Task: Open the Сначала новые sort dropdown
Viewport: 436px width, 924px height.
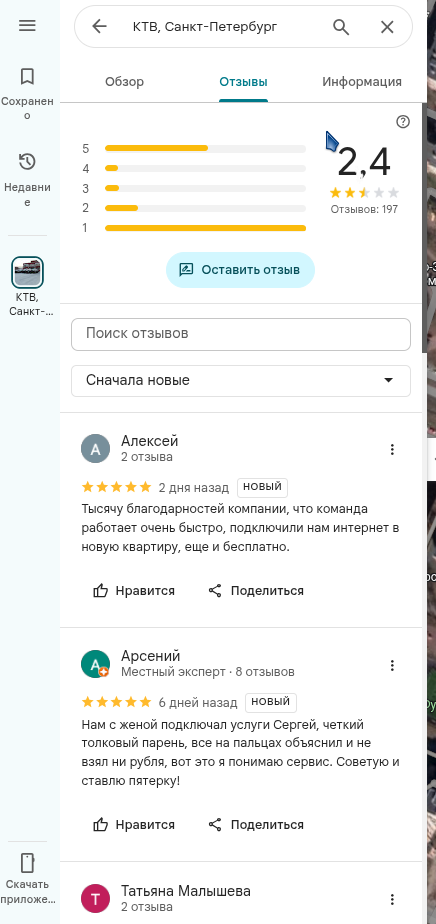Action: click(241, 381)
